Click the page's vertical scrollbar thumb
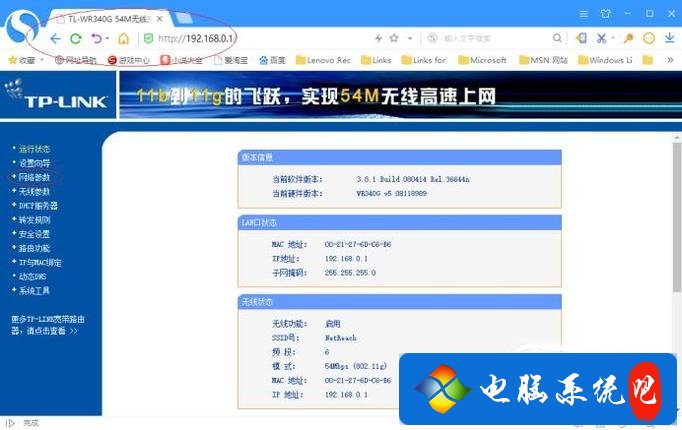 676,217
